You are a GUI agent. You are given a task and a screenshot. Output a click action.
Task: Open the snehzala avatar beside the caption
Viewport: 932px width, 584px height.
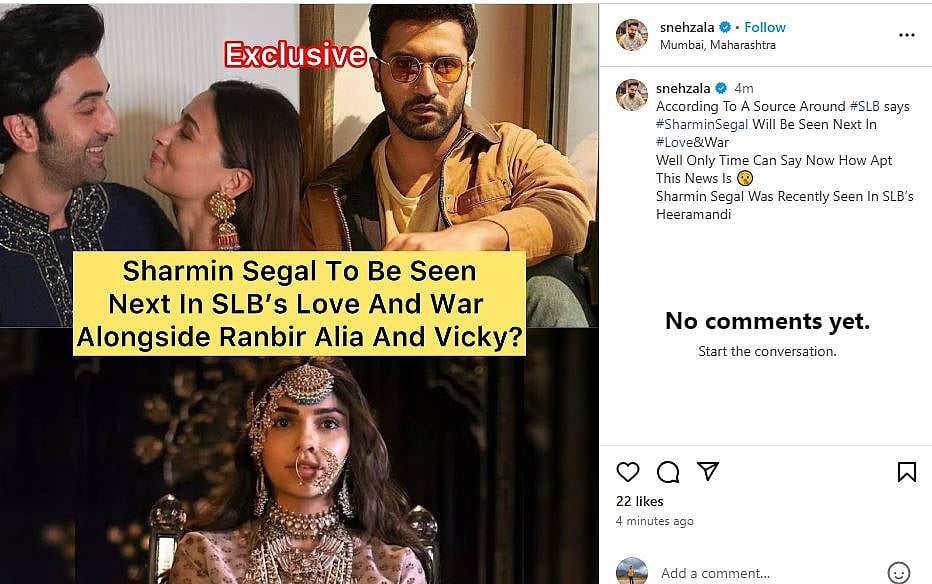pyautogui.click(x=631, y=95)
